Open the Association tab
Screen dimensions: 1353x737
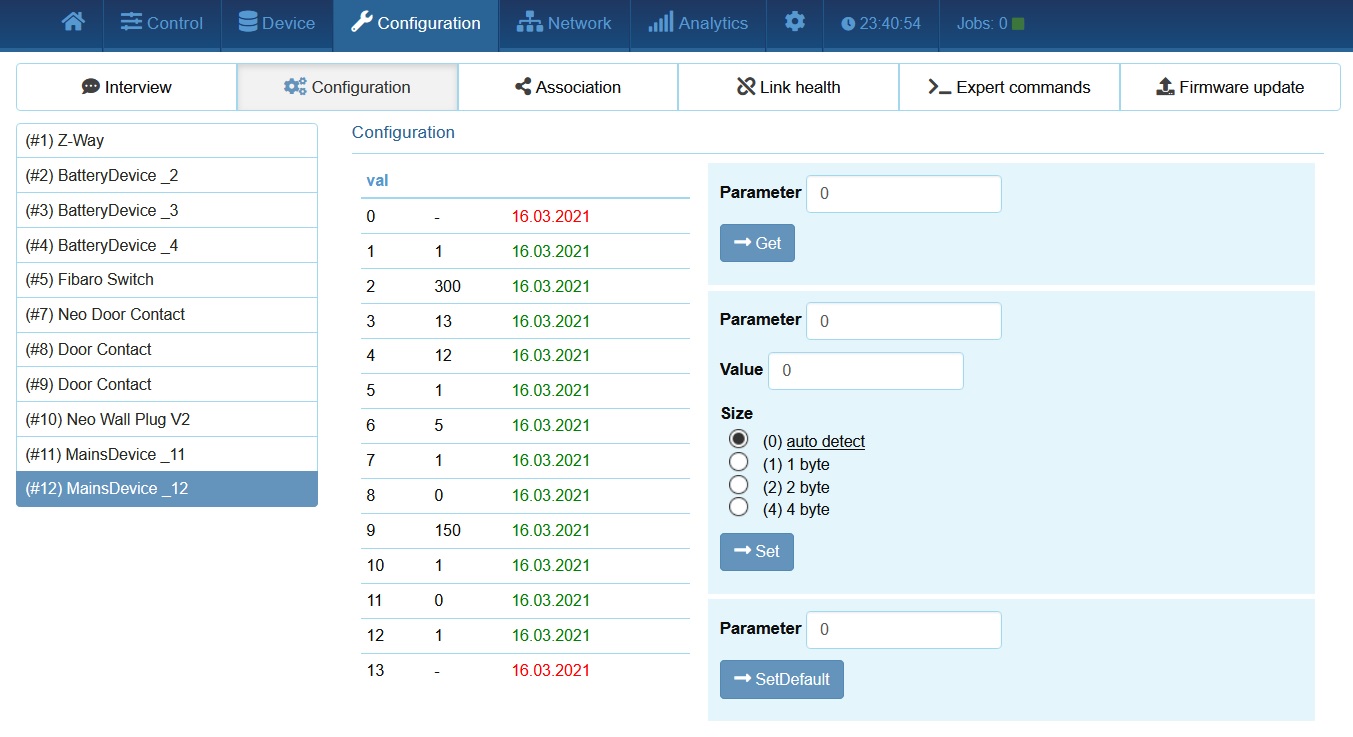coord(568,87)
